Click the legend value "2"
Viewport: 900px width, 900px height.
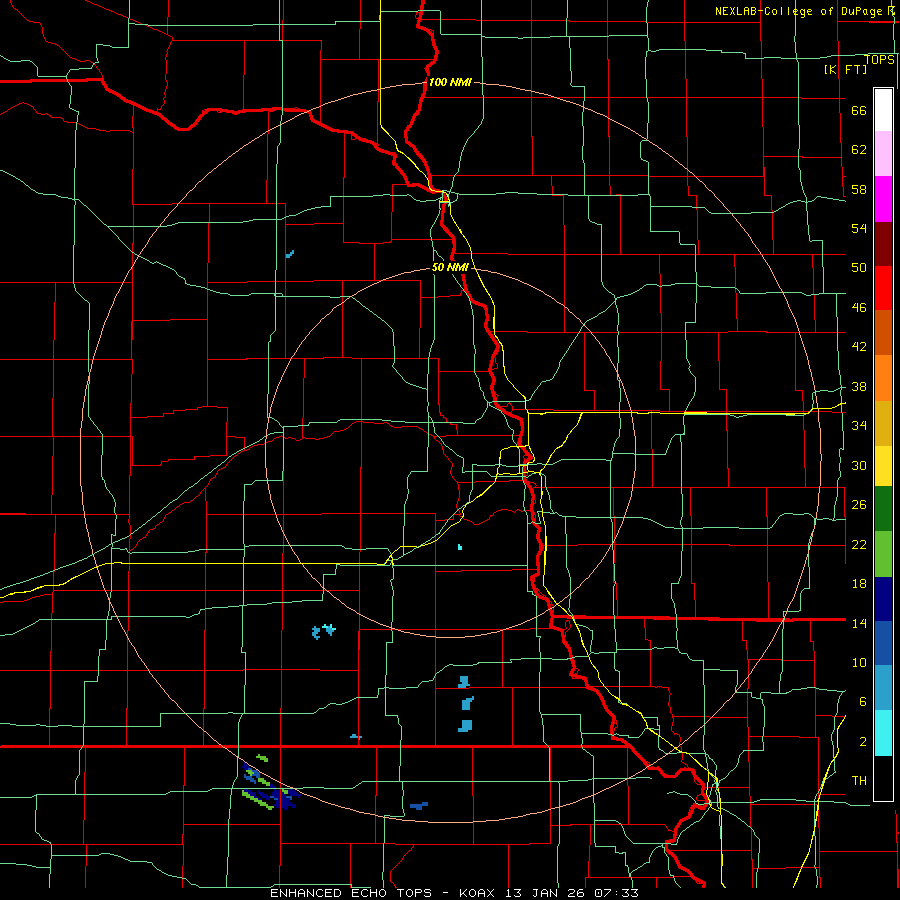[x=863, y=742]
